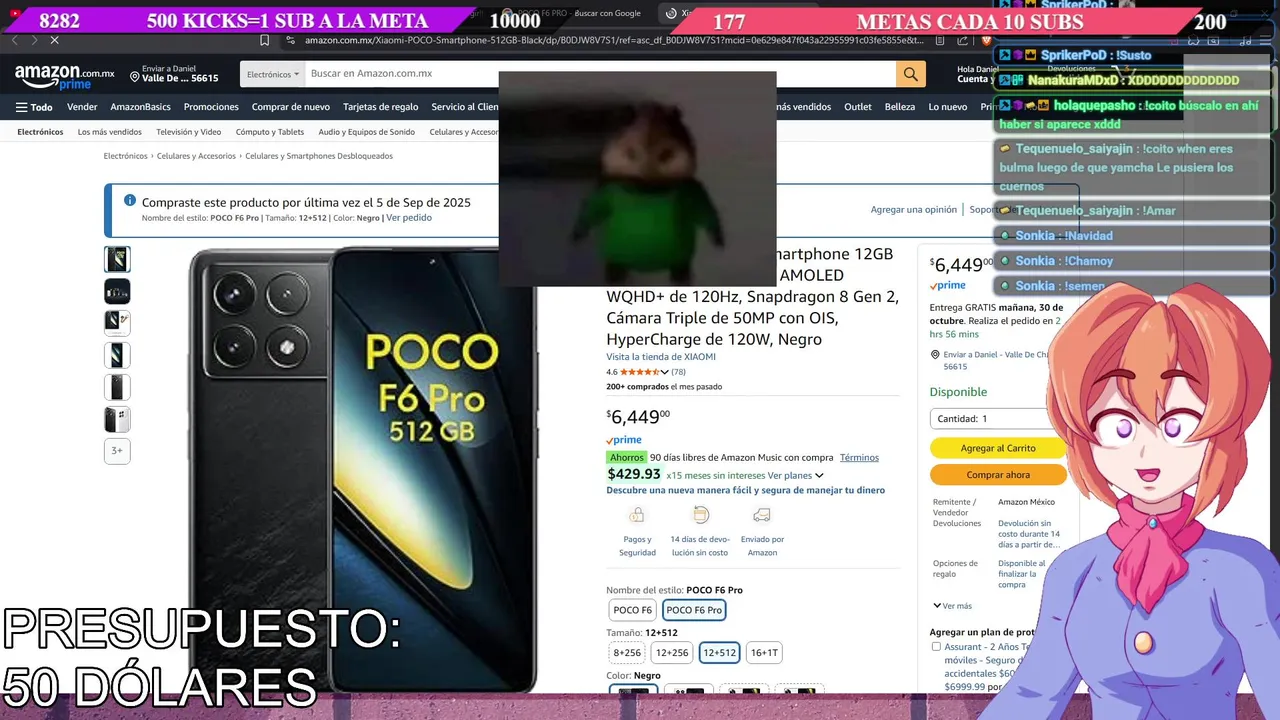
Task: Click the blue info icon in the purchase banner
Action: [x=129, y=200]
